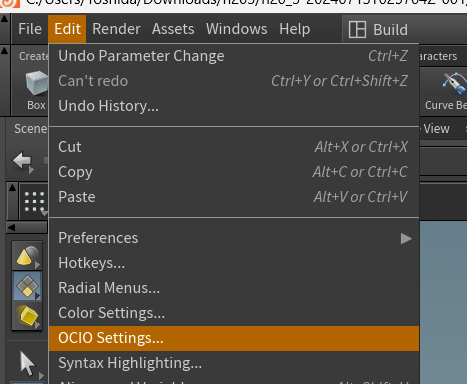Select the yellow cone objects tool icon
The image size is (467, 384).
point(27,256)
